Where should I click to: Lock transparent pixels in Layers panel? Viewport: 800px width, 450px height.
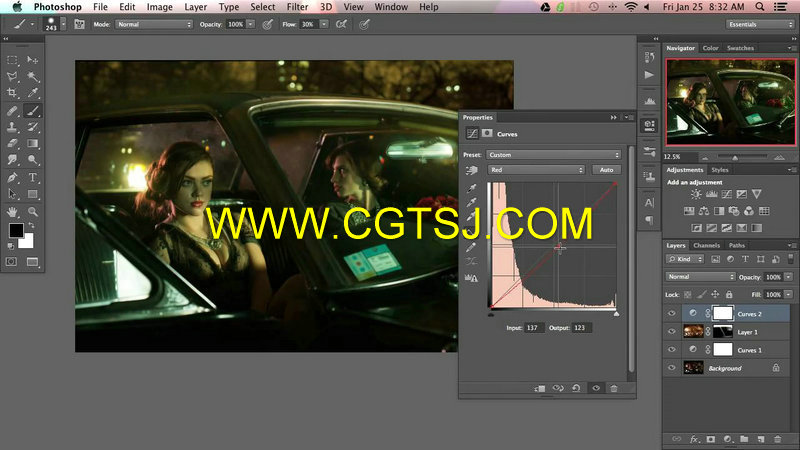(688, 294)
